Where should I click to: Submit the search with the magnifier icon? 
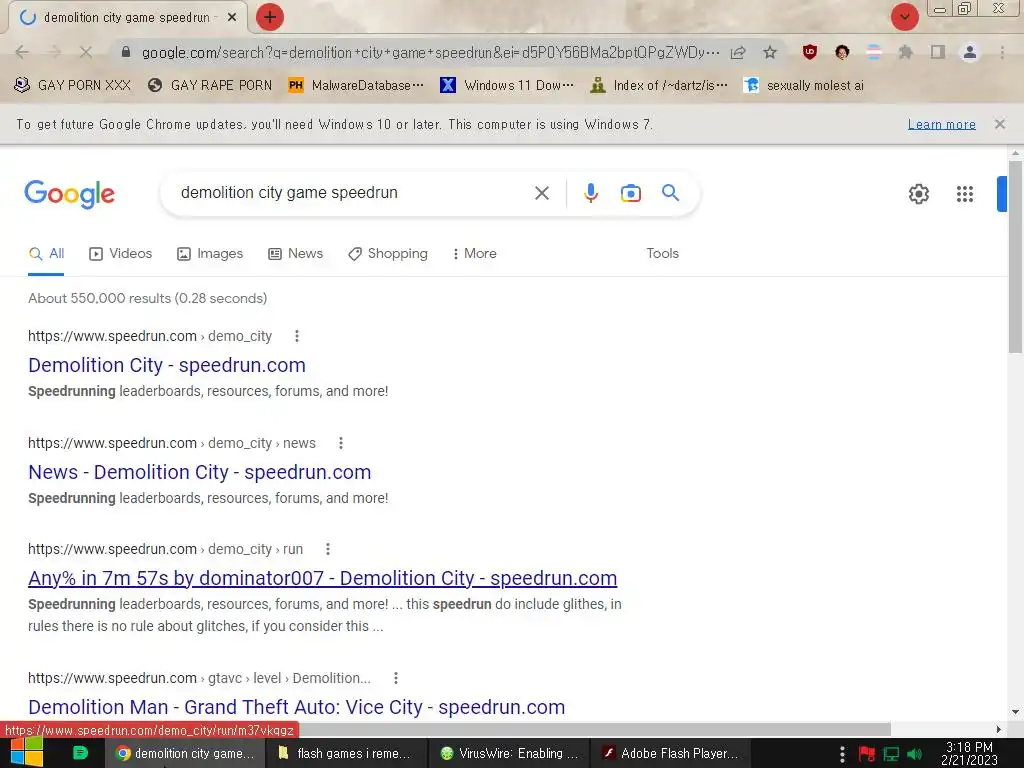[671, 193]
